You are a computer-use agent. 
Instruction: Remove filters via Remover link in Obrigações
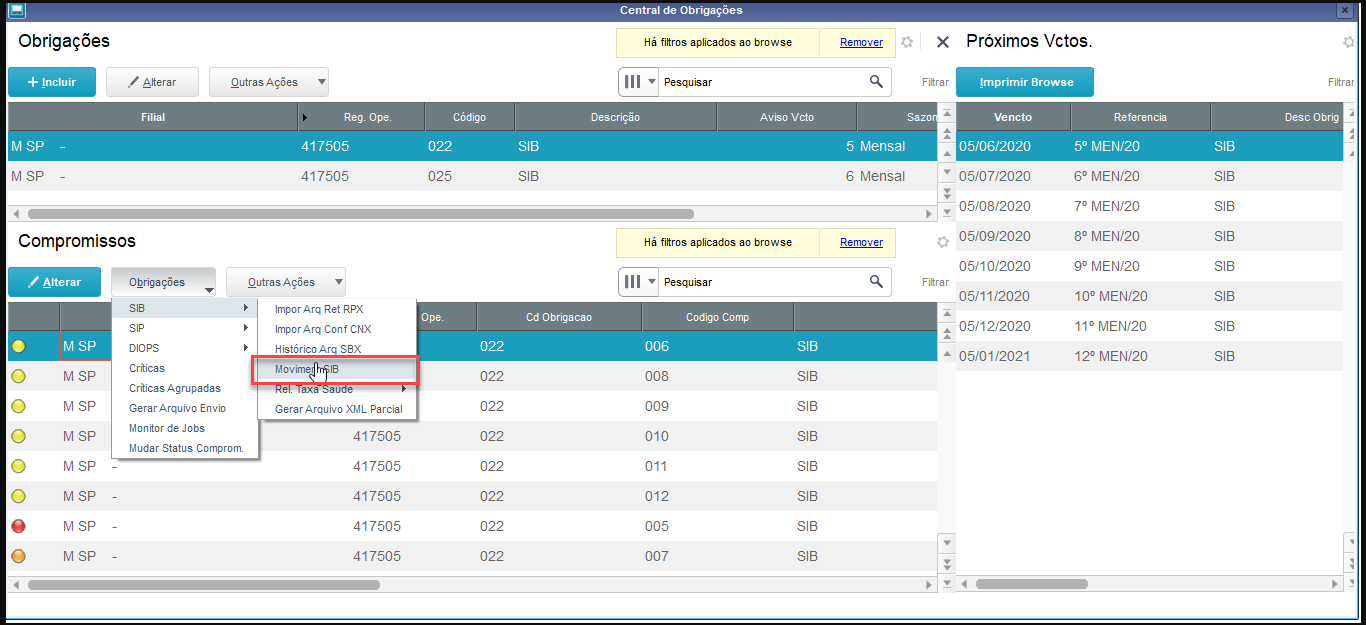[861, 42]
